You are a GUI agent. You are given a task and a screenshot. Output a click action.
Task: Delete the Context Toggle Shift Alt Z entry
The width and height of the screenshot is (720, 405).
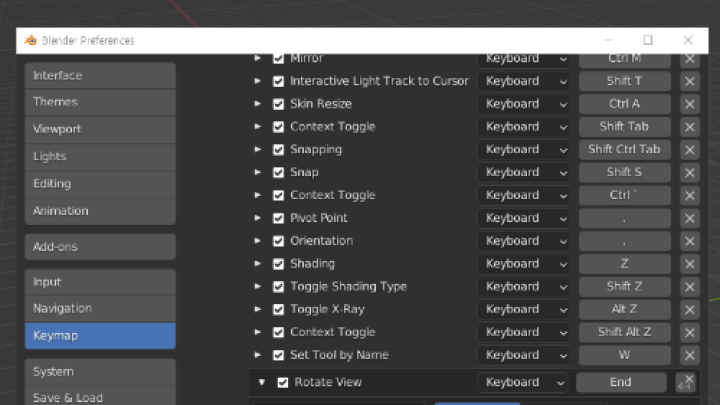click(x=689, y=332)
